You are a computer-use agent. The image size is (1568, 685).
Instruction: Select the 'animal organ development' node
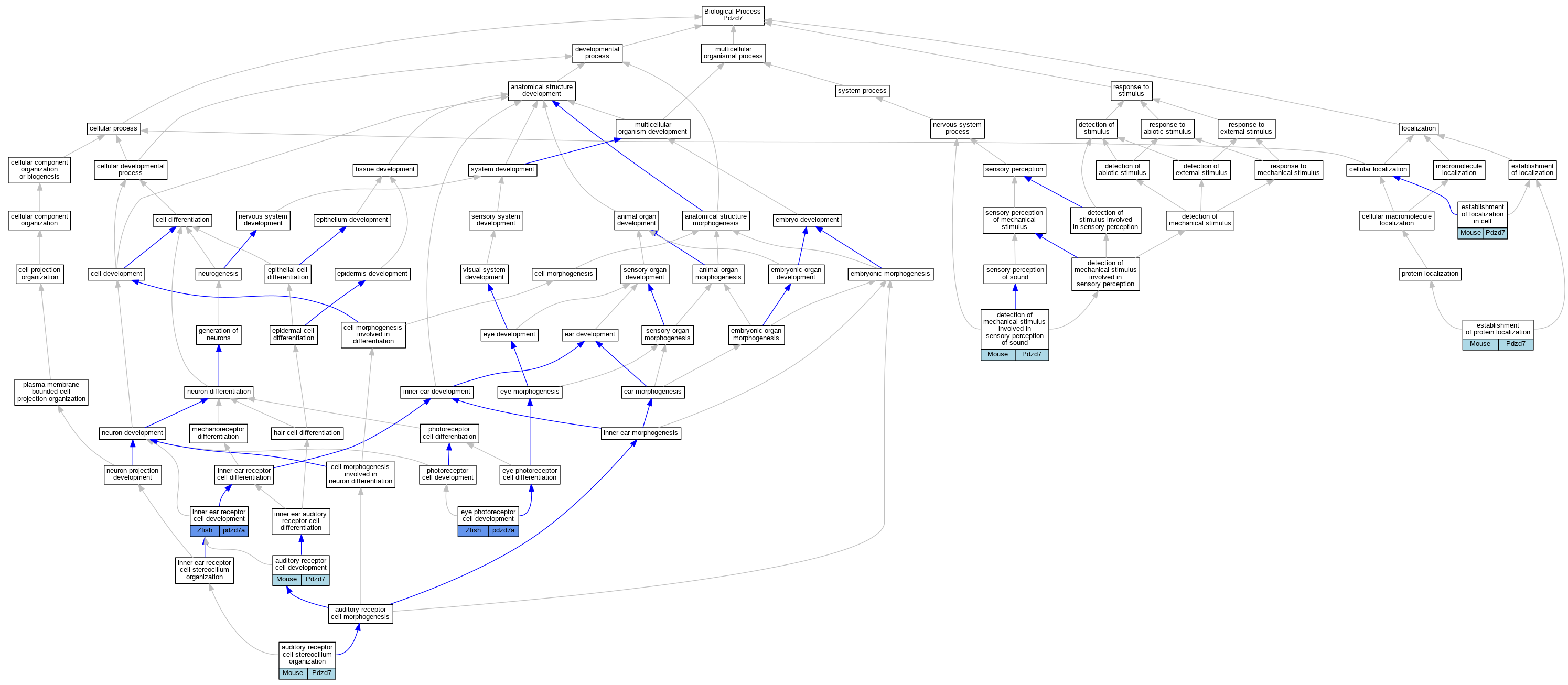point(636,220)
